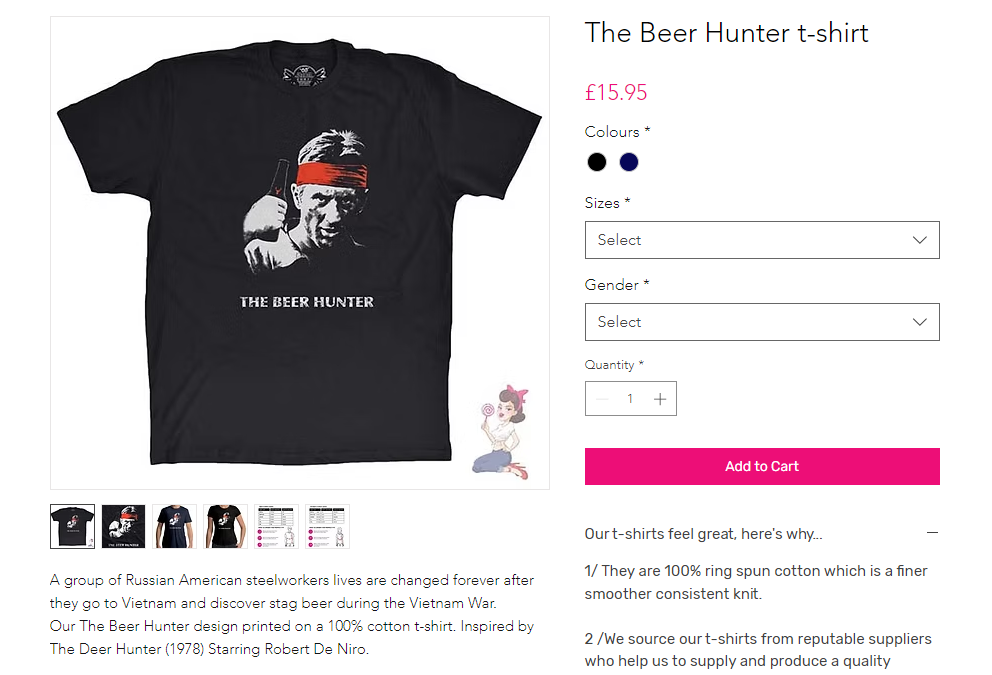Open the first size chart thumbnail
The width and height of the screenshot is (992, 675).
coord(277,526)
